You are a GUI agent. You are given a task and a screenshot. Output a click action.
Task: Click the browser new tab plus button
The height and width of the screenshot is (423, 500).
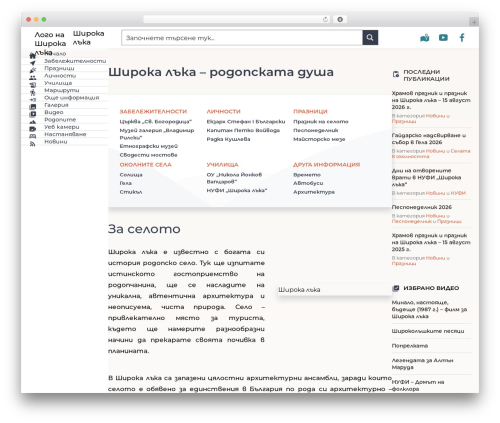474,22
